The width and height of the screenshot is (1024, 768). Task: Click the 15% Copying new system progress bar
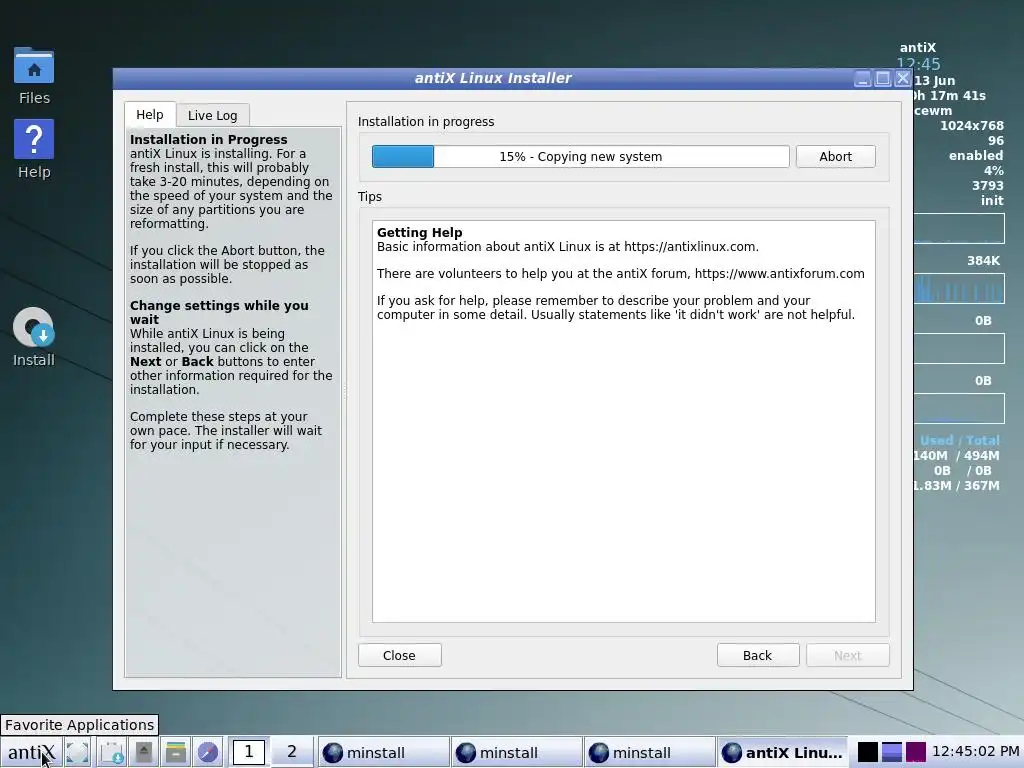click(581, 157)
